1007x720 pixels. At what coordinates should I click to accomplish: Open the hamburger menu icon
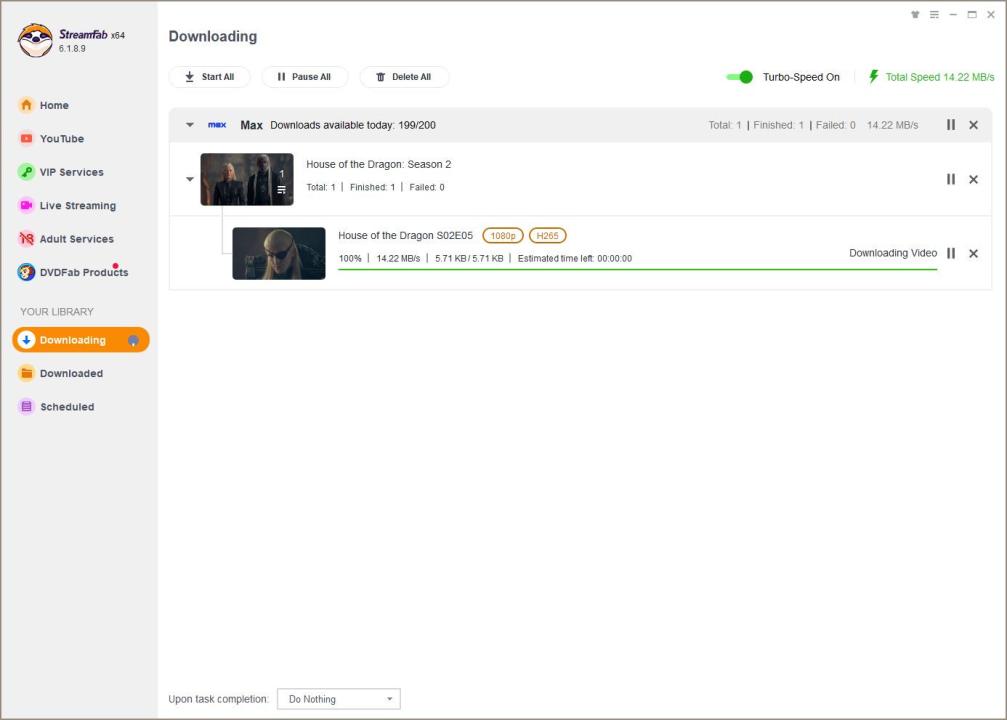pos(934,14)
